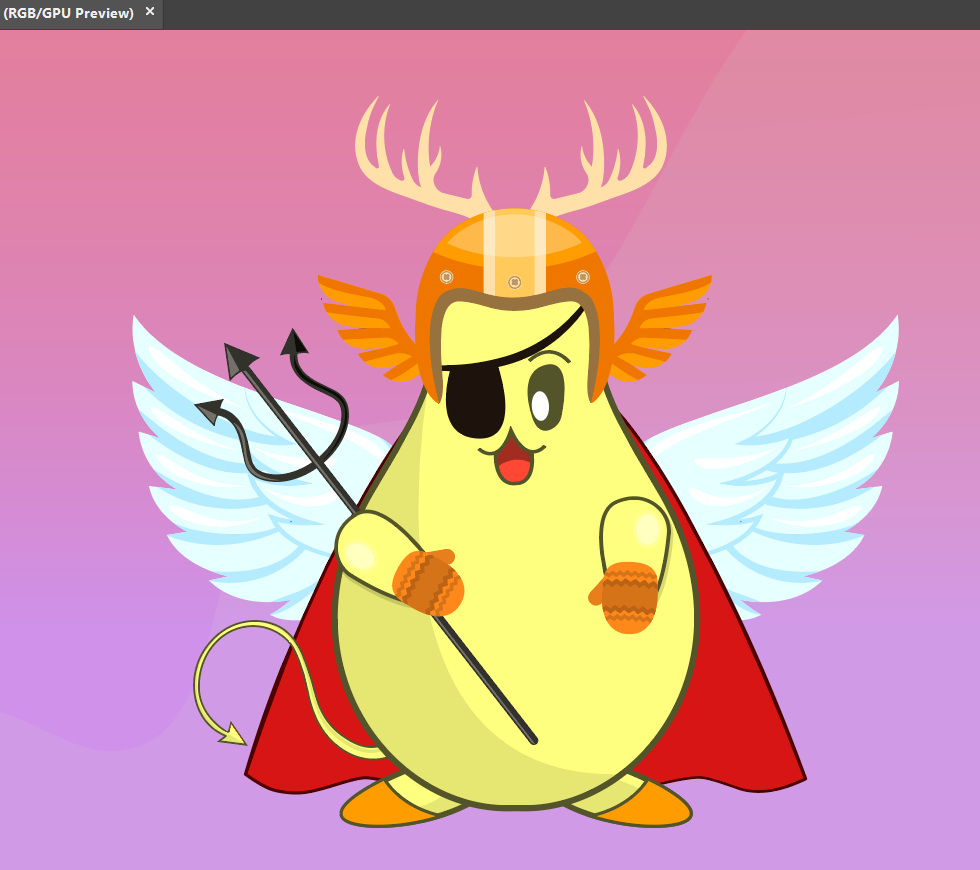
Task: Click the character's uncovered olive eye
Action: click(x=546, y=397)
